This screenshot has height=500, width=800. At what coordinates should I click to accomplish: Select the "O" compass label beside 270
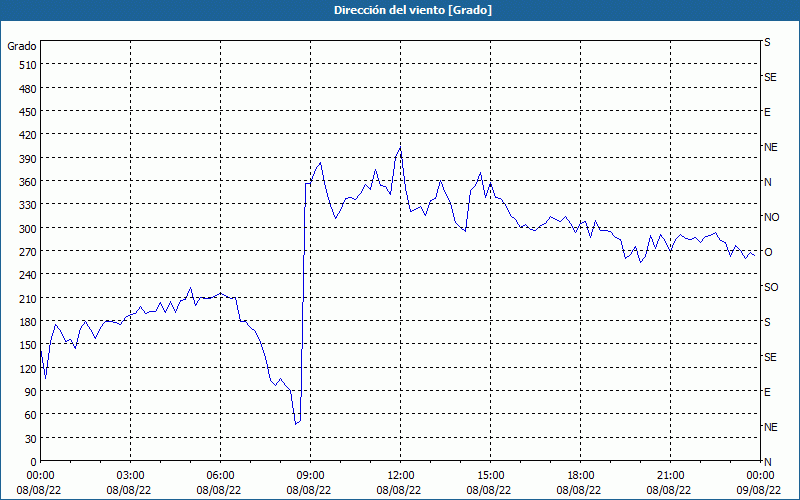click(768, 252)
